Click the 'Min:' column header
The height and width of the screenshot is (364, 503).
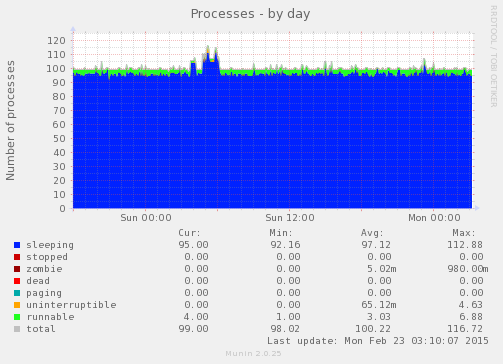(x=281, y=233)
